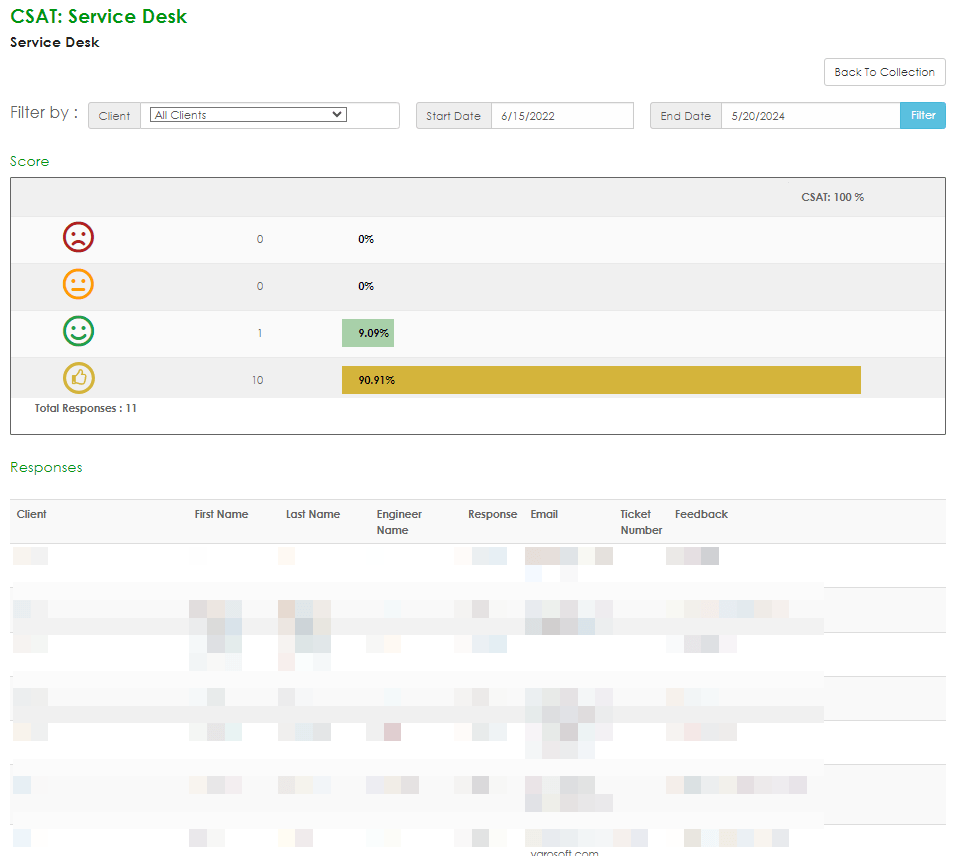
Task: Sort by the First Name column header
Action: coord(221,514)
